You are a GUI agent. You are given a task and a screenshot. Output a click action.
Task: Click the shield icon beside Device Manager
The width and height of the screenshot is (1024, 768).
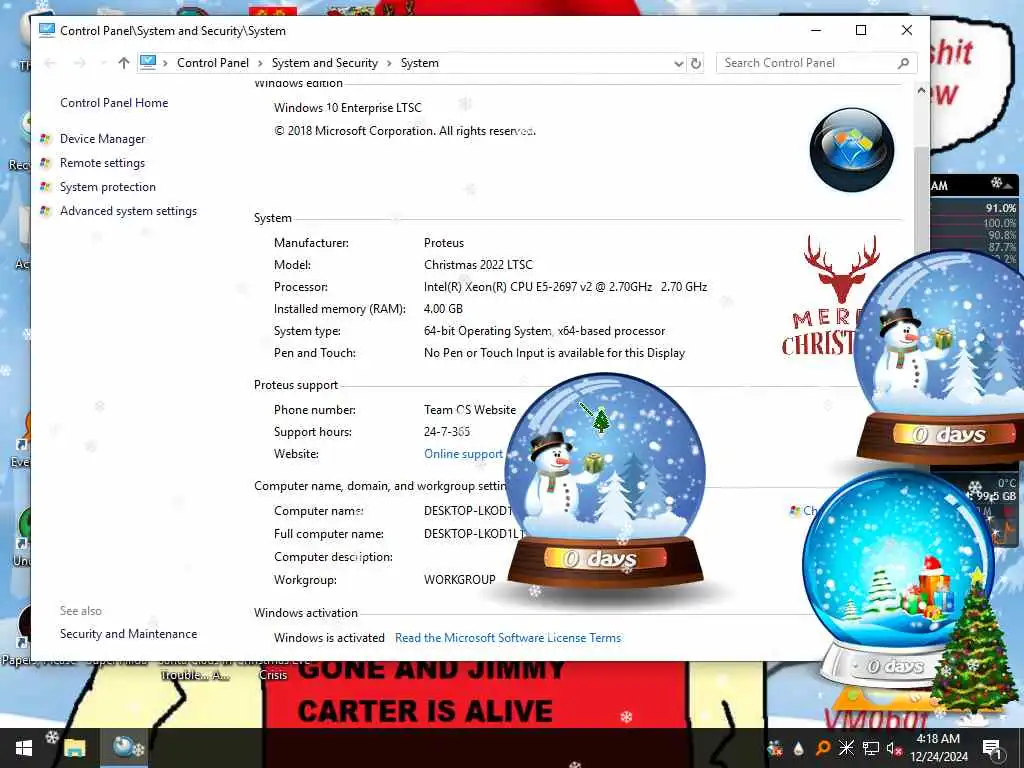[45, 138]
